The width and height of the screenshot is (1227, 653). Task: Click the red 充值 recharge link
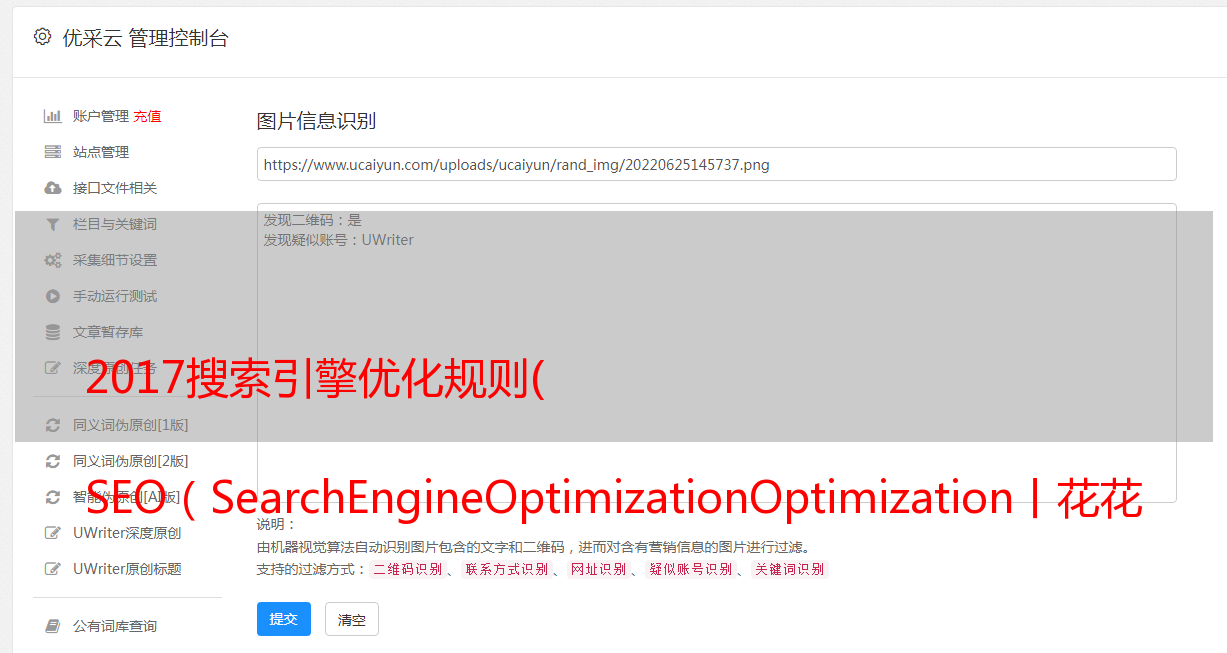tap(147, 116)
